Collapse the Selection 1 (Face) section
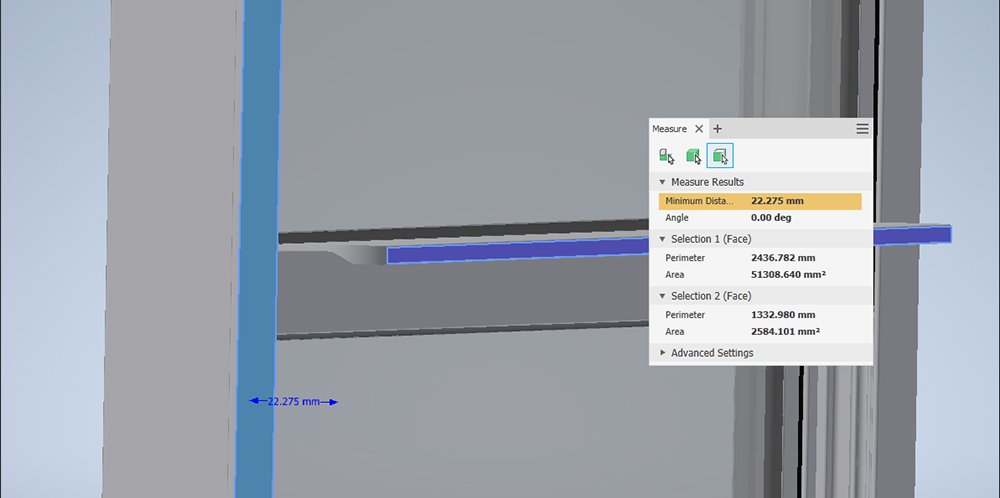The image size is (1000, 498). point(662,239)
